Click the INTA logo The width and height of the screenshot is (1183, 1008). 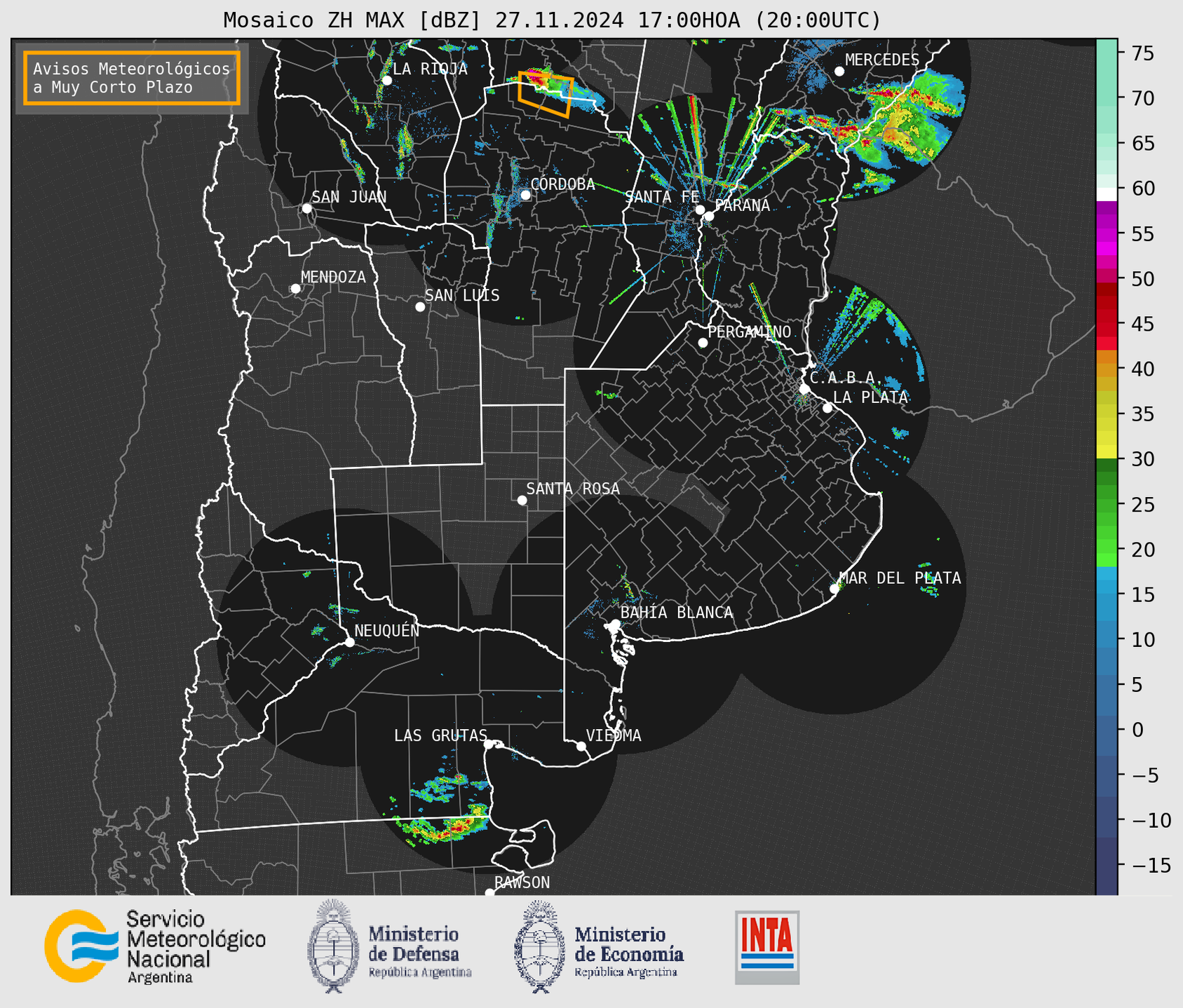[767, 947]
